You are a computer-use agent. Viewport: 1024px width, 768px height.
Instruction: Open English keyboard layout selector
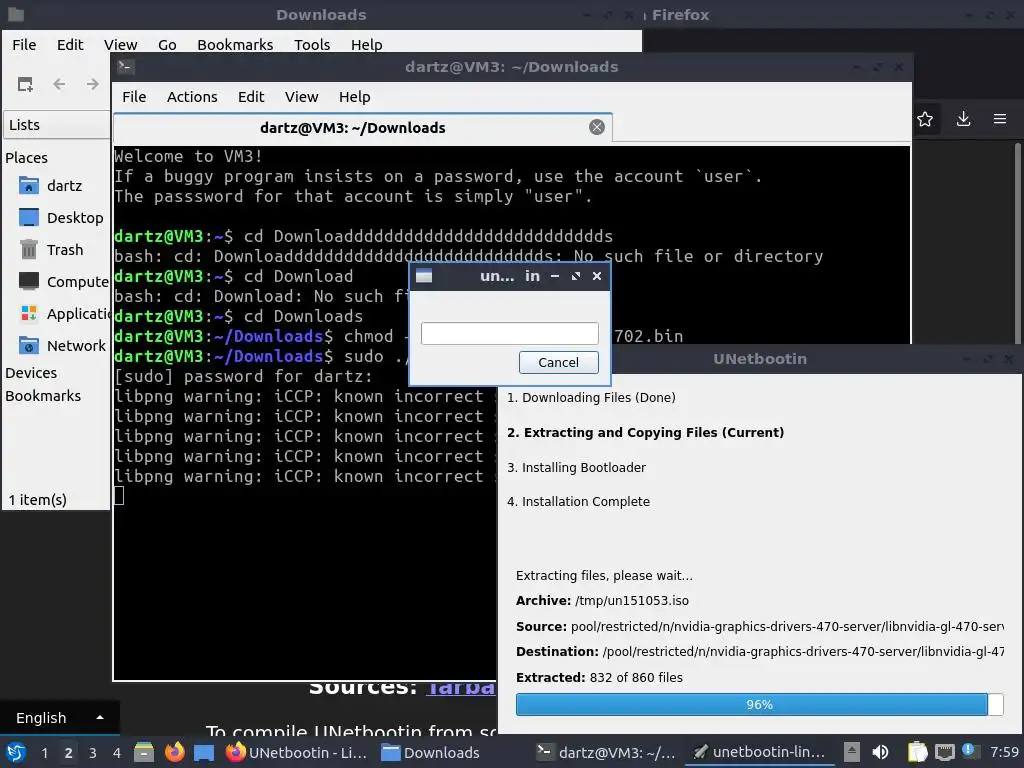[59, 718]
